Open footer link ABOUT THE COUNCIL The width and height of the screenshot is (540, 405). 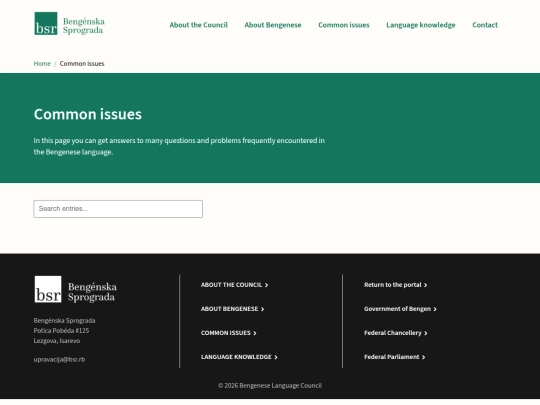[234, 285]
